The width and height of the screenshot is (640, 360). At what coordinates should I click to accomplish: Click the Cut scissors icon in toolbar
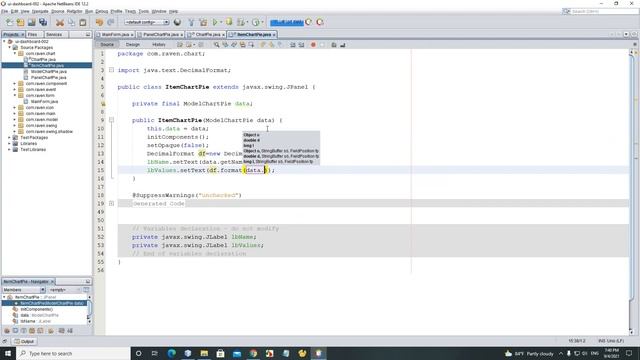(x=60, y=22)
